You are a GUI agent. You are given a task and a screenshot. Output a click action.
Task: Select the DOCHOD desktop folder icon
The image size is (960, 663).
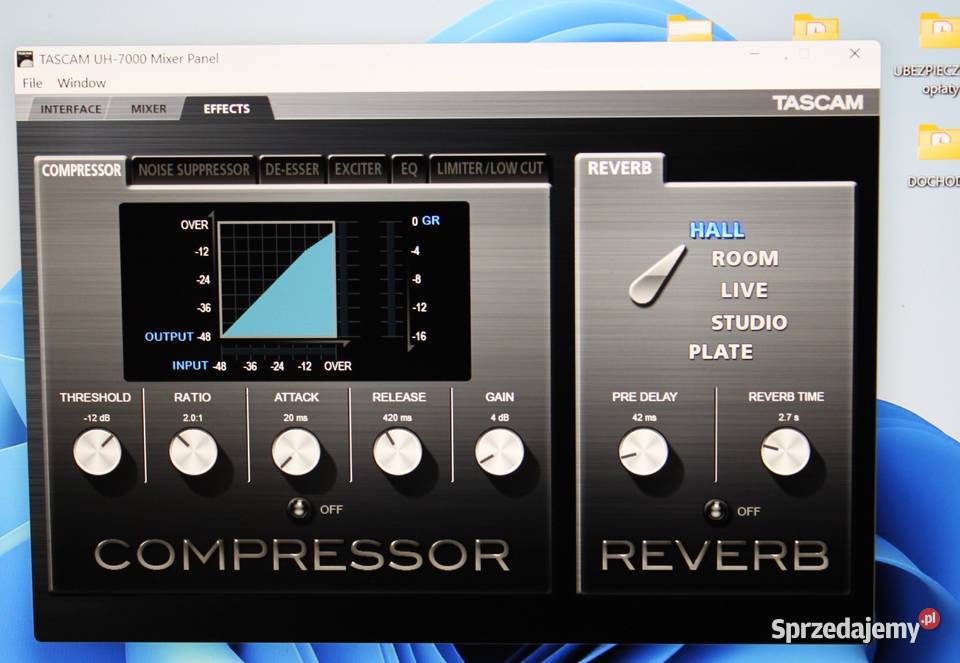pos(938,155)
